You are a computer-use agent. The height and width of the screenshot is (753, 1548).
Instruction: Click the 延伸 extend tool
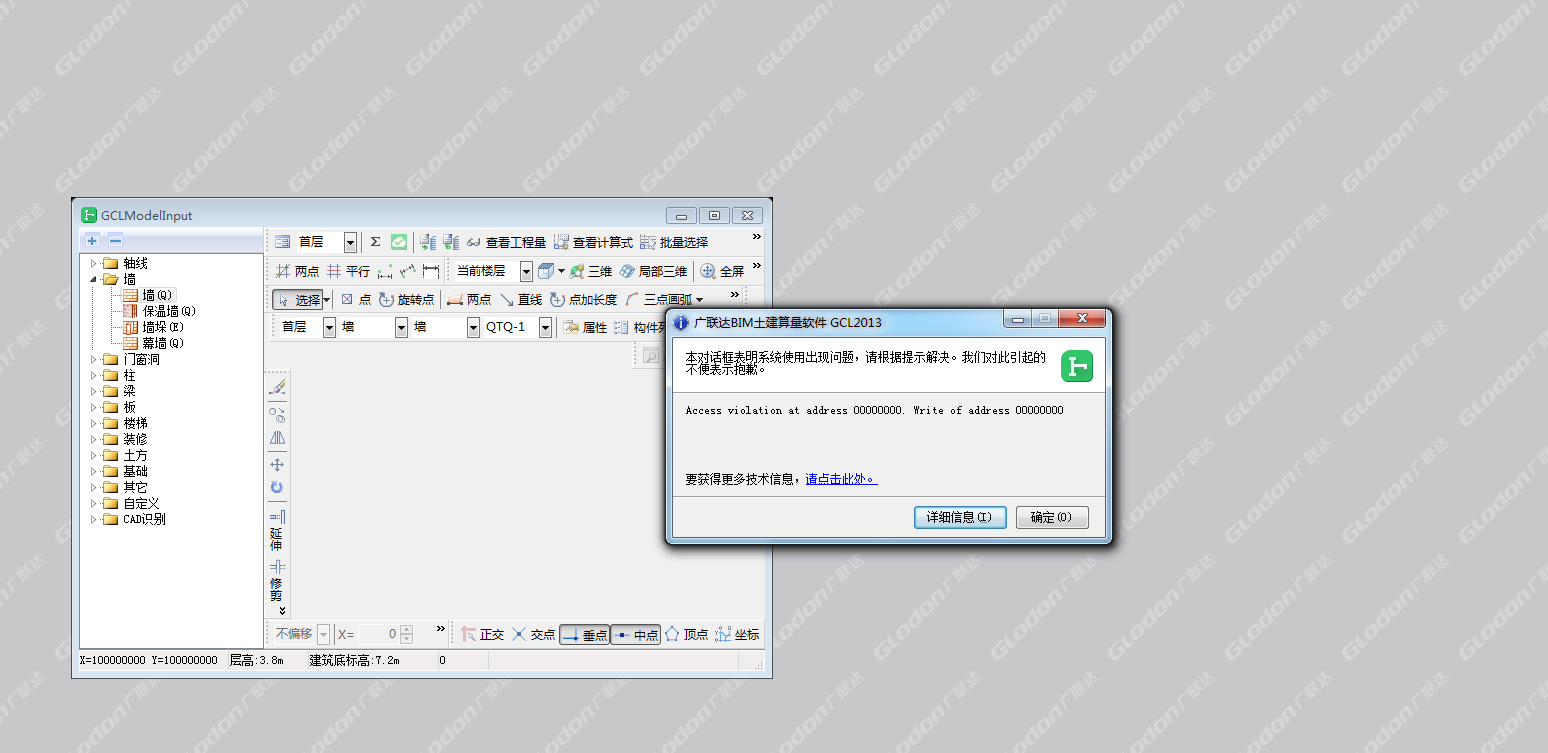tap(277, 530)
